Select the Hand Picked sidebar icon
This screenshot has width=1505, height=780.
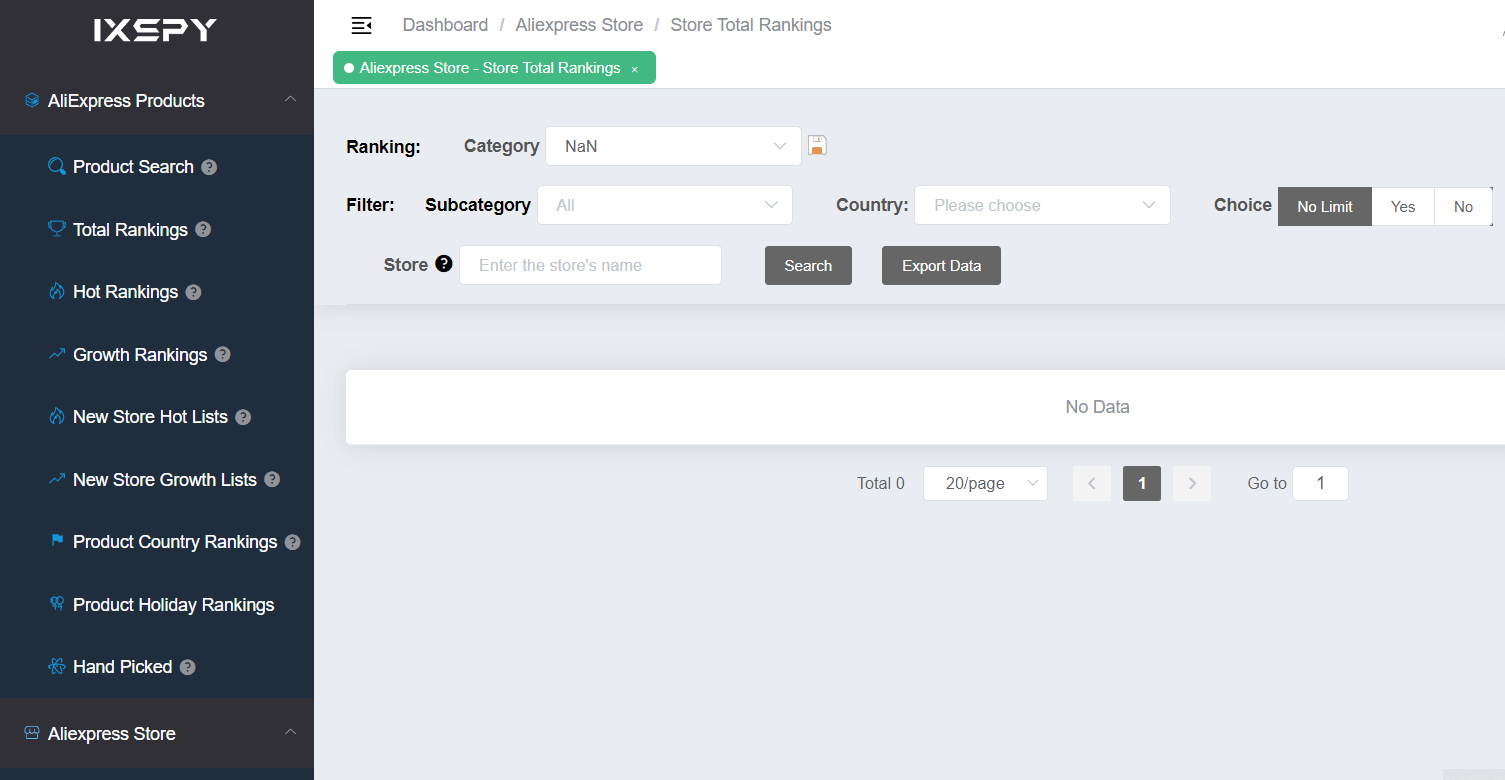coord(57,666)
